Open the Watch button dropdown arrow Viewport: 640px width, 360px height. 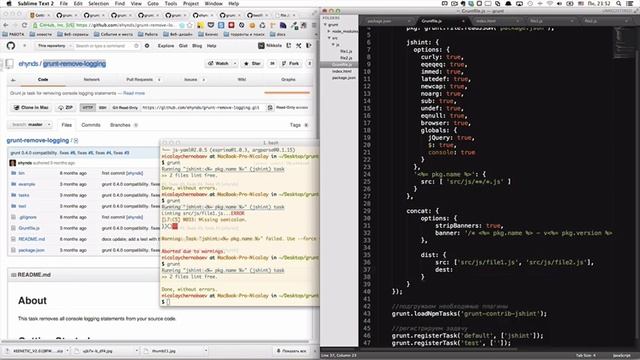click(235, 63)
